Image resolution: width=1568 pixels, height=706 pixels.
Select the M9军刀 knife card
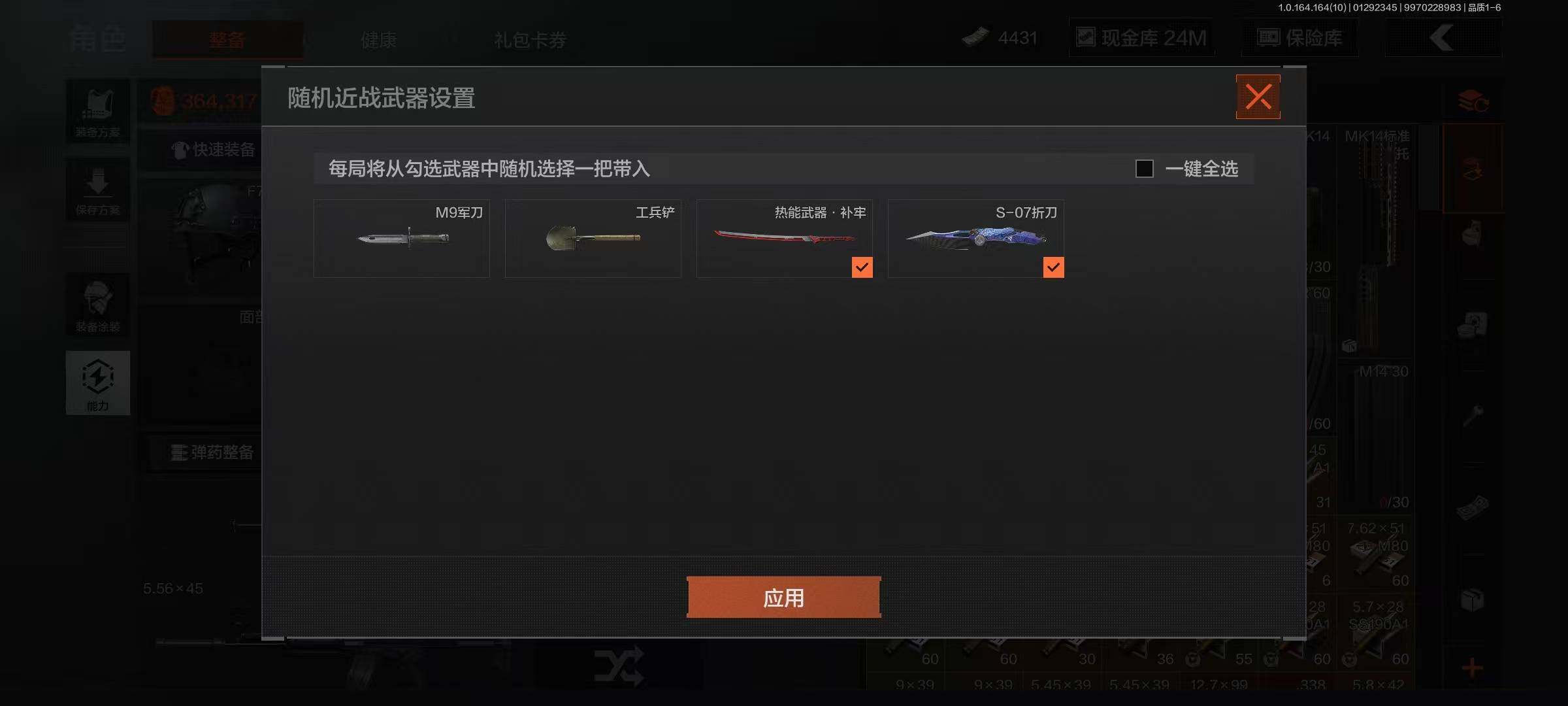click(402, 239)
